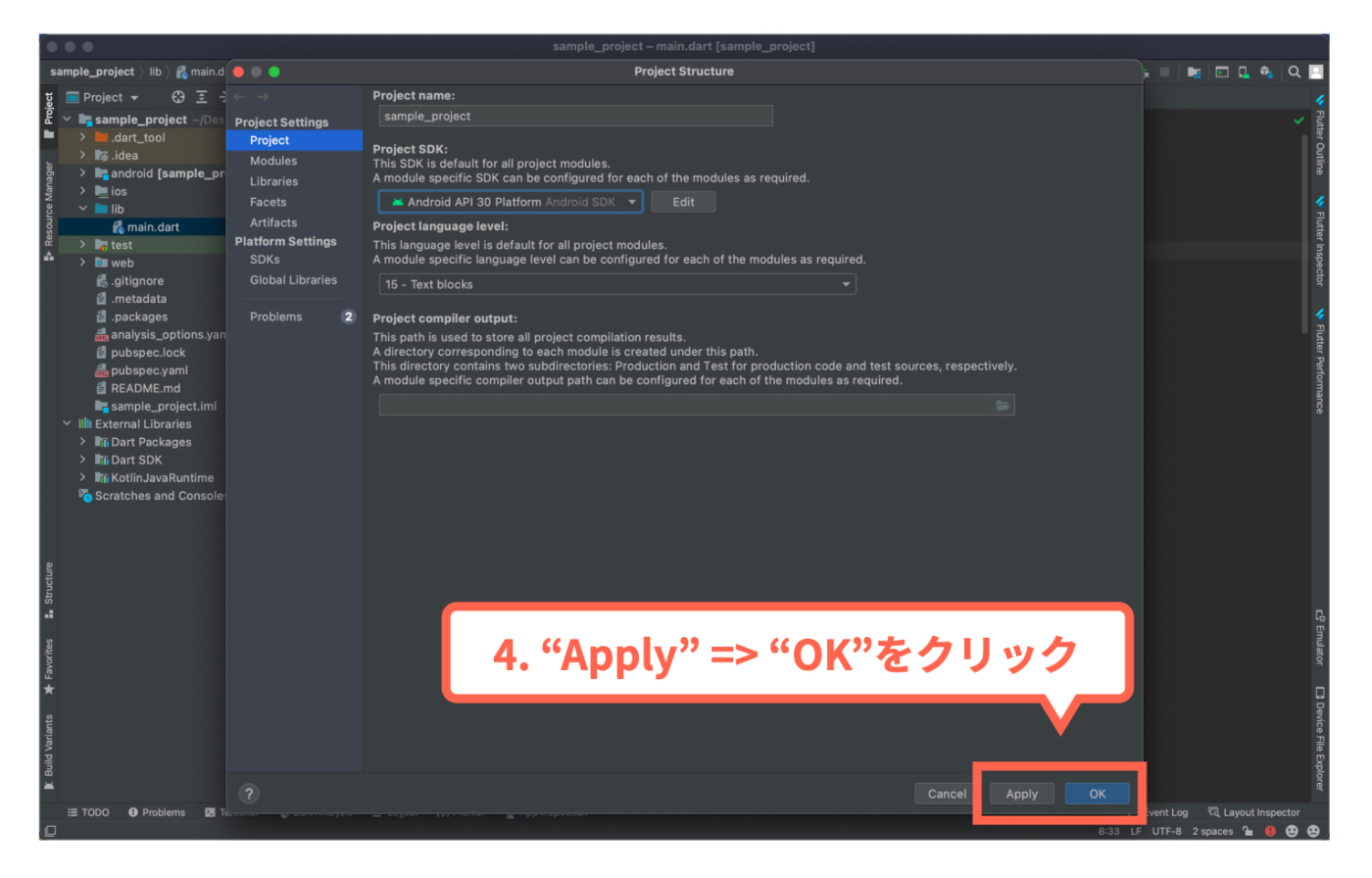1372x878 pixels.
Task: Select pubspec.yaml in project tree
Action: point(142,370)
